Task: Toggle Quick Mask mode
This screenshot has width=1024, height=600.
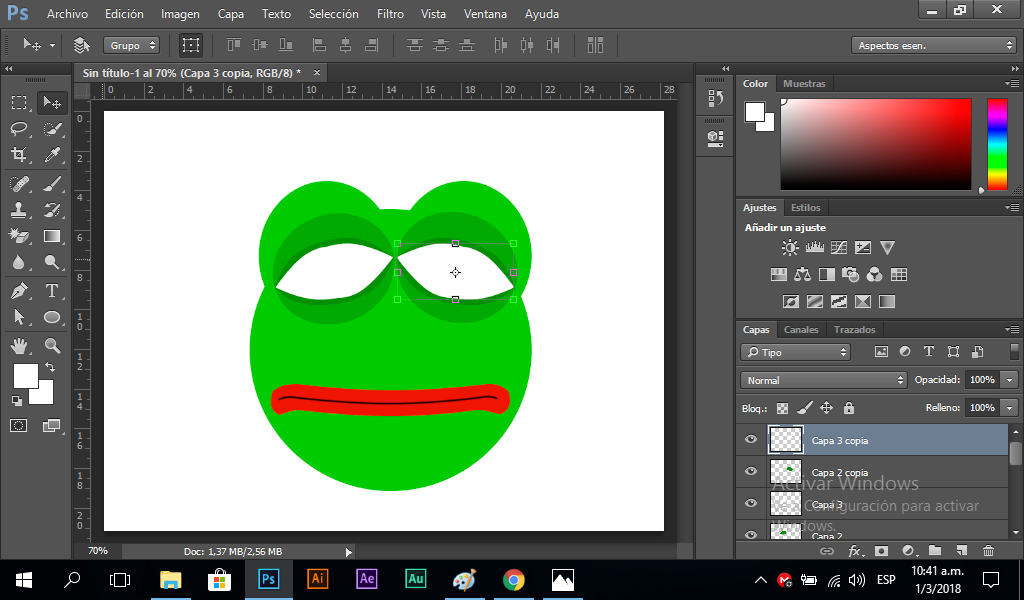Action: click(x=19, y=426)
